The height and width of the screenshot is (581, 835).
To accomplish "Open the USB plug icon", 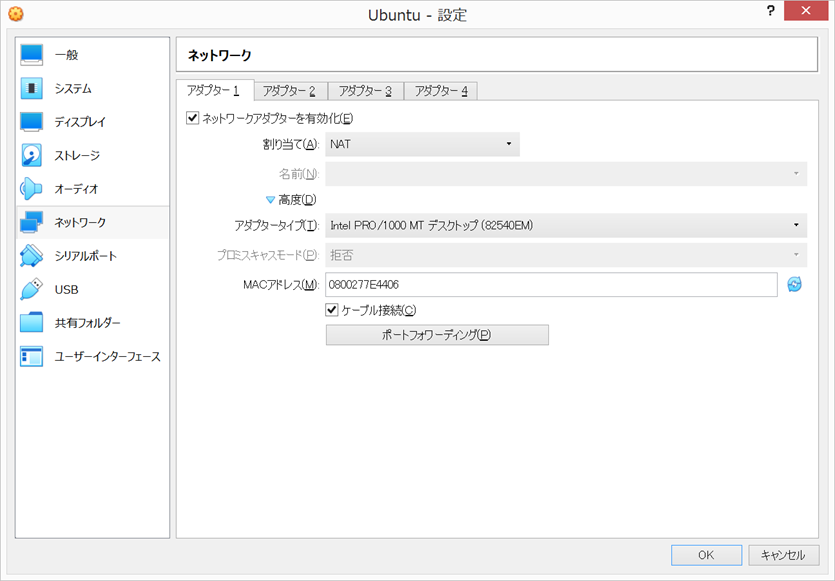I will coord(31,289).
